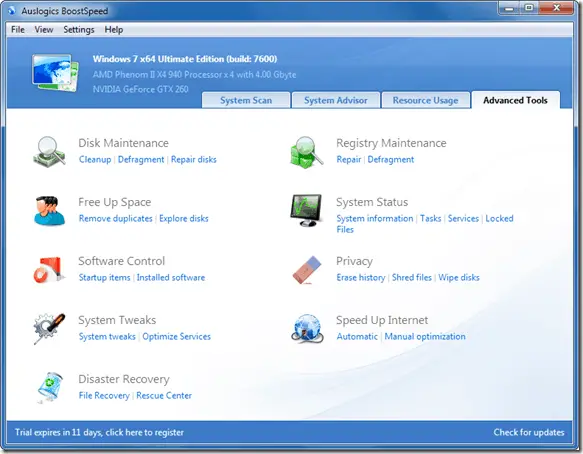Click Check for updates in status bar

(x=529, y=432)
